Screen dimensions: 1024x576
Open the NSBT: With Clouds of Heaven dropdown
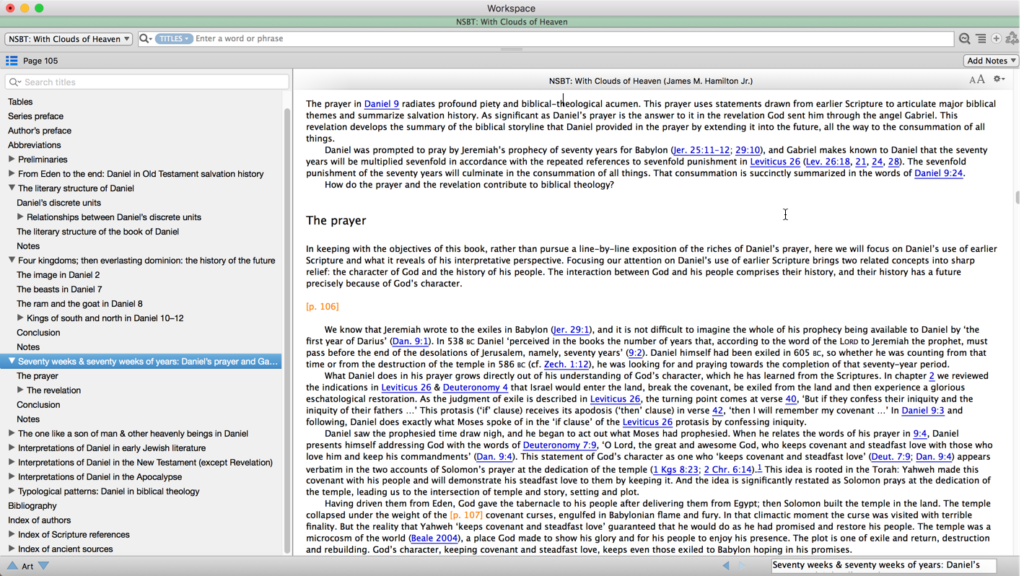click(x=69, y=39)
